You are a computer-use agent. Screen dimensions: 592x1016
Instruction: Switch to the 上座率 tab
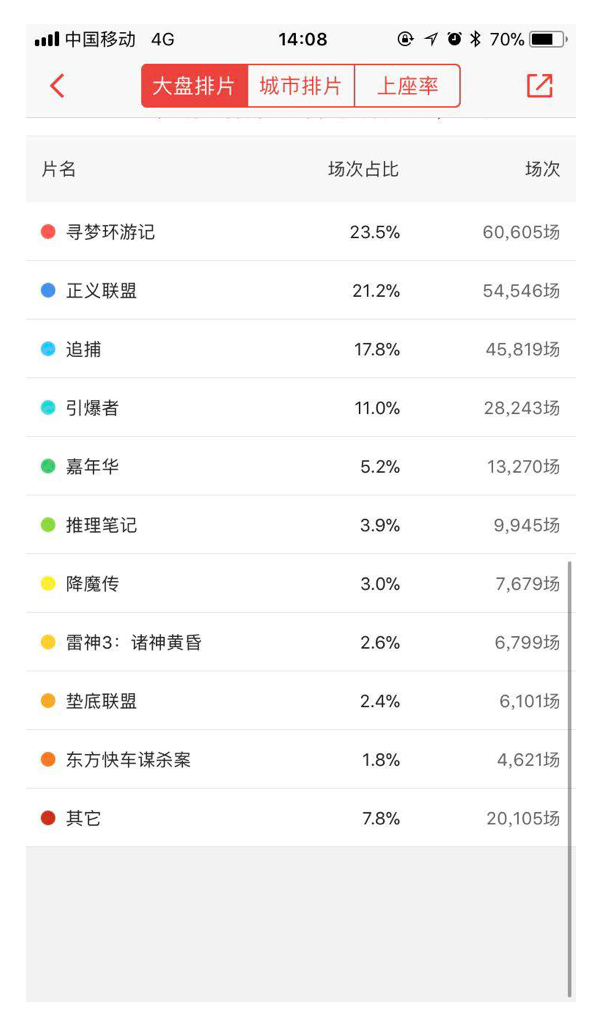click(x=407, y=86)
